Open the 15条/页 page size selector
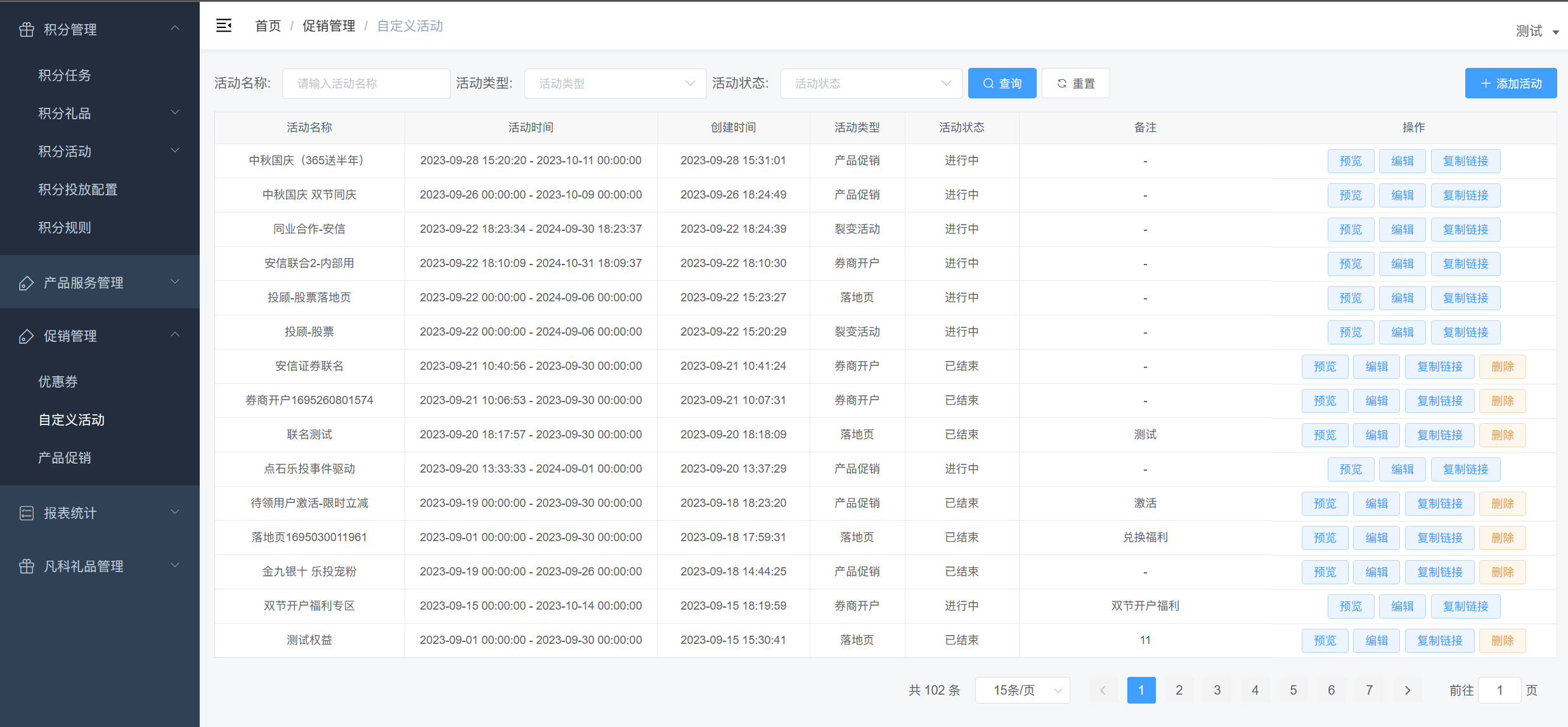This screenshot has width=1568, height=727. tap(1022, 690)
